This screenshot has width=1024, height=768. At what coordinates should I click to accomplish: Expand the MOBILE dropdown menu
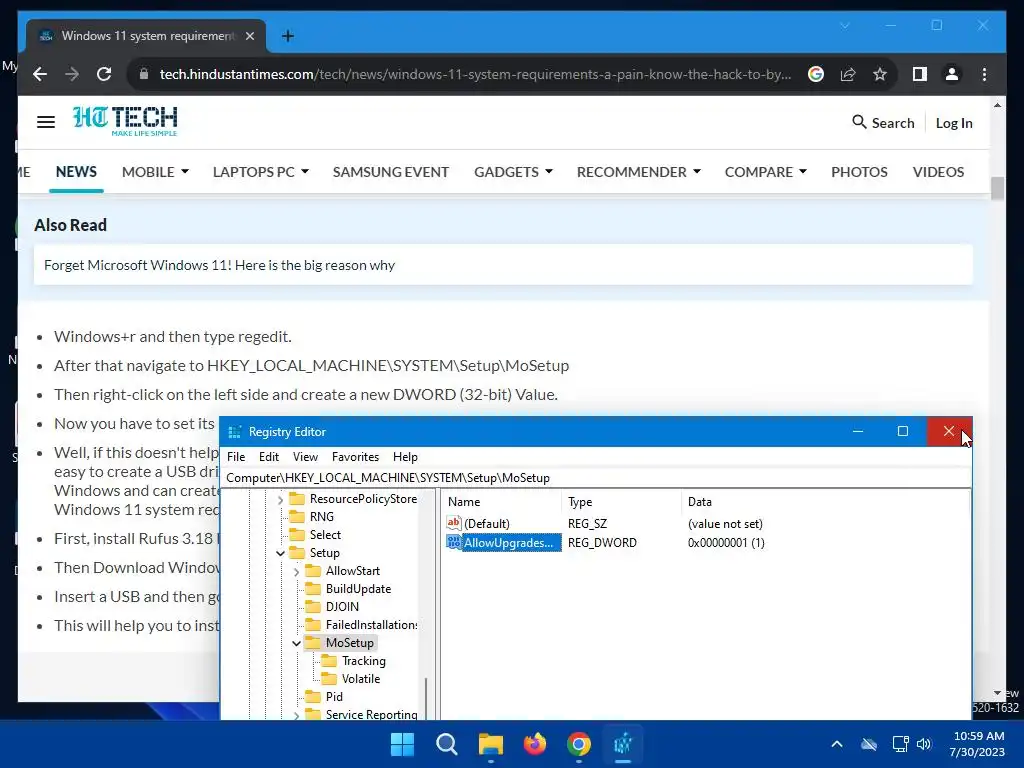tap(155, 172)
